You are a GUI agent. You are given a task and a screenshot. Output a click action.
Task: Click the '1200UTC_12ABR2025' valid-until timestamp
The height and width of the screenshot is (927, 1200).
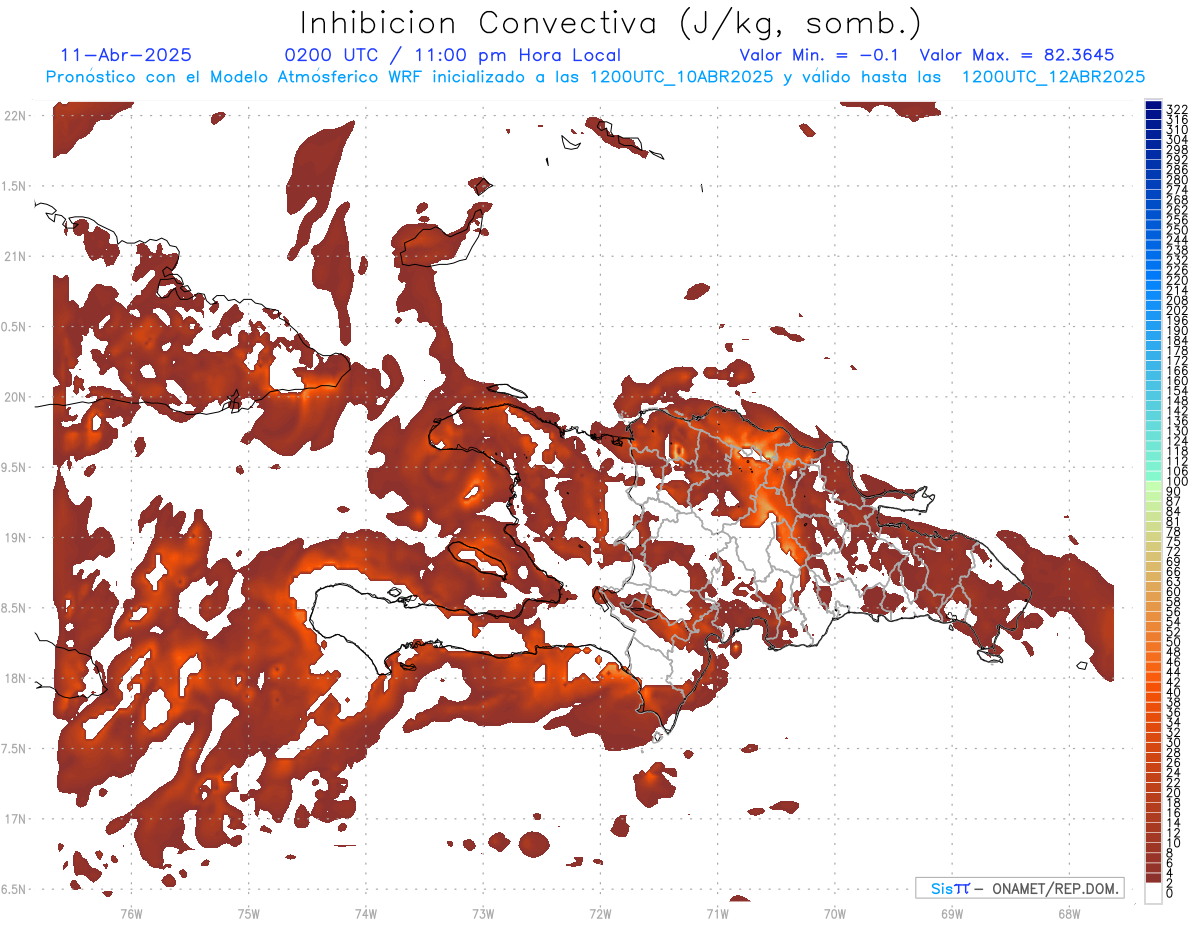pyautogui.click(x=1053, y=77)
